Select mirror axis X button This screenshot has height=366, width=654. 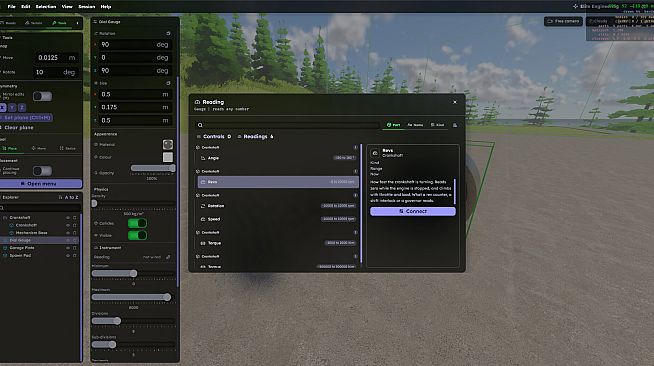click(3, 108)
